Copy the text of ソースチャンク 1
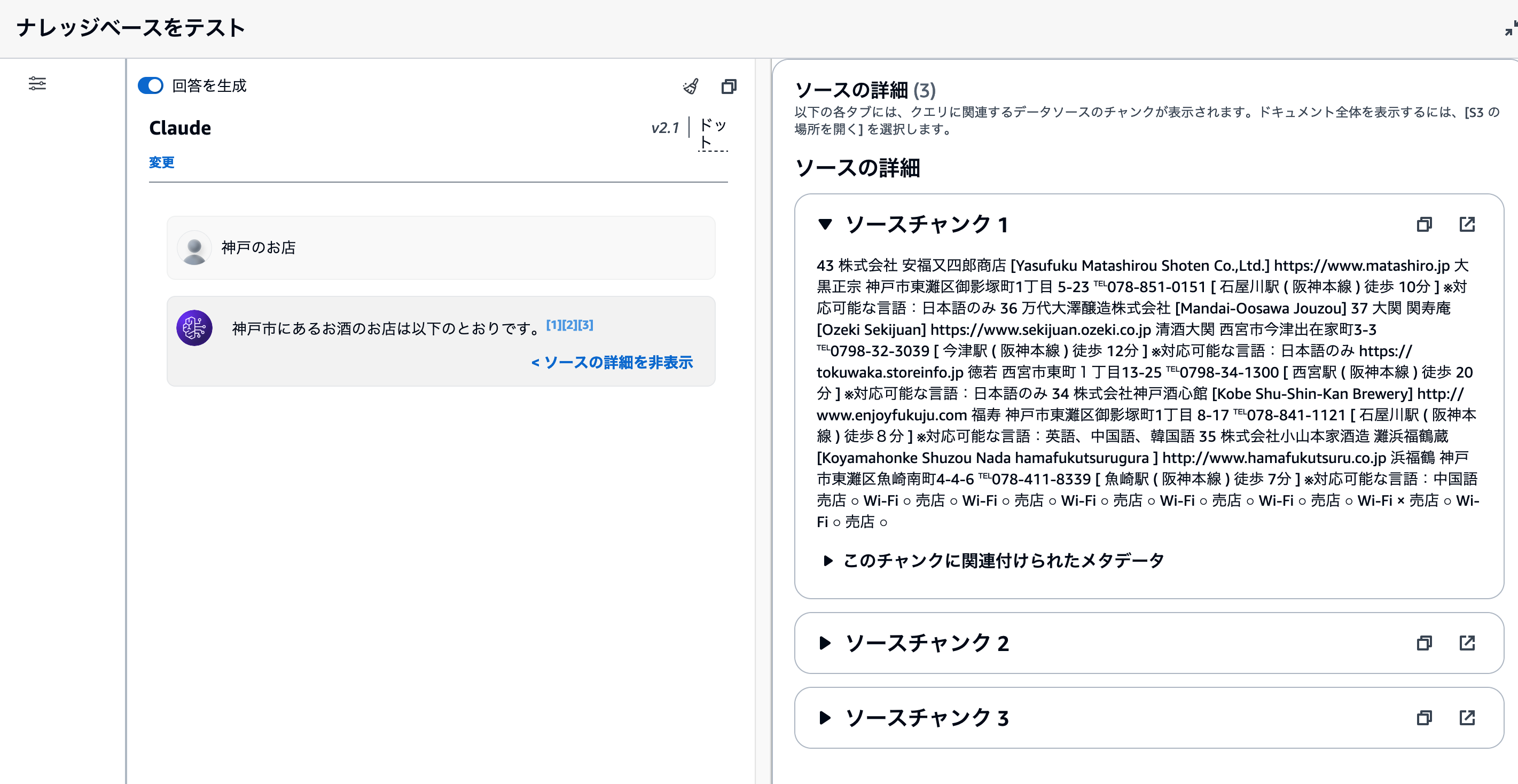Viewport: 1518px width, 784px height. [1426, 224]
